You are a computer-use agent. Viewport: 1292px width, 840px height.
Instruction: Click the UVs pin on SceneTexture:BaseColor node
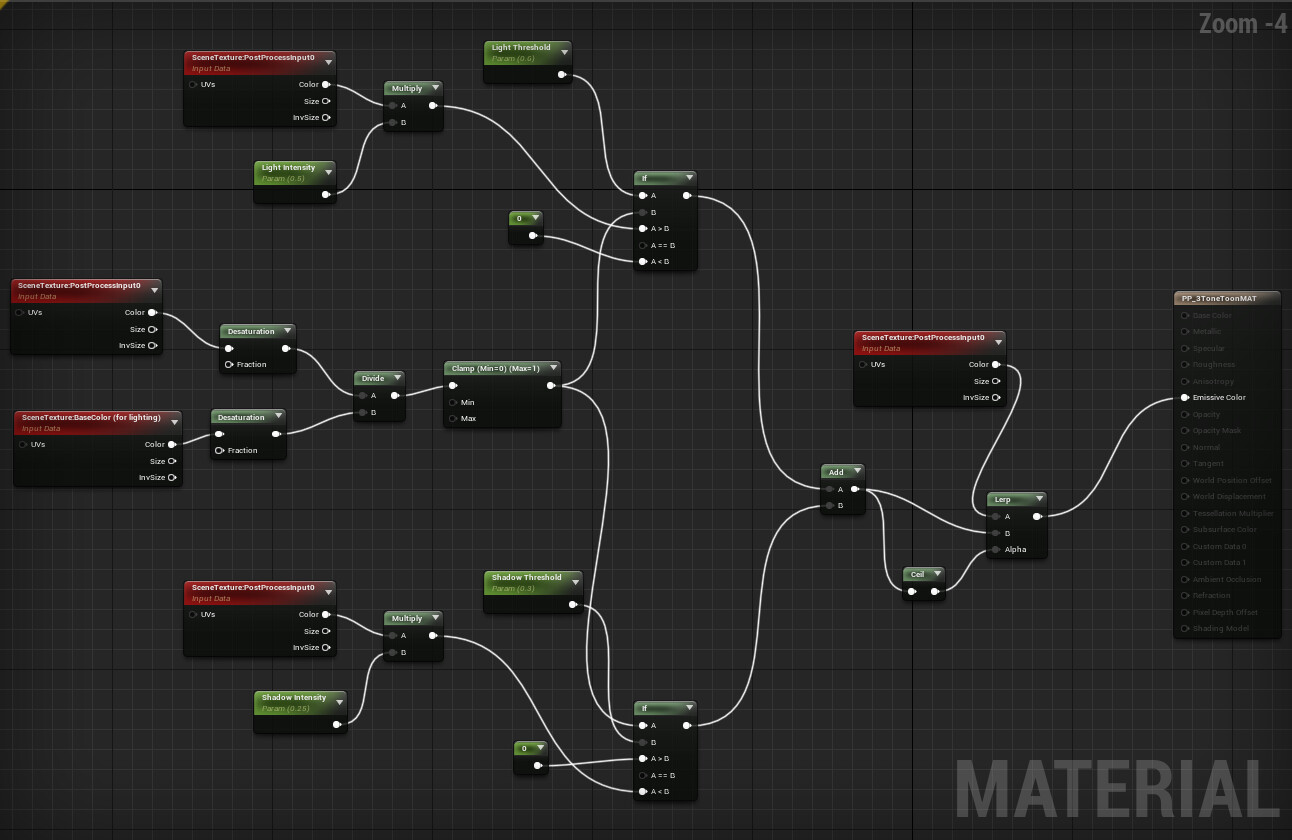point(23,444)
